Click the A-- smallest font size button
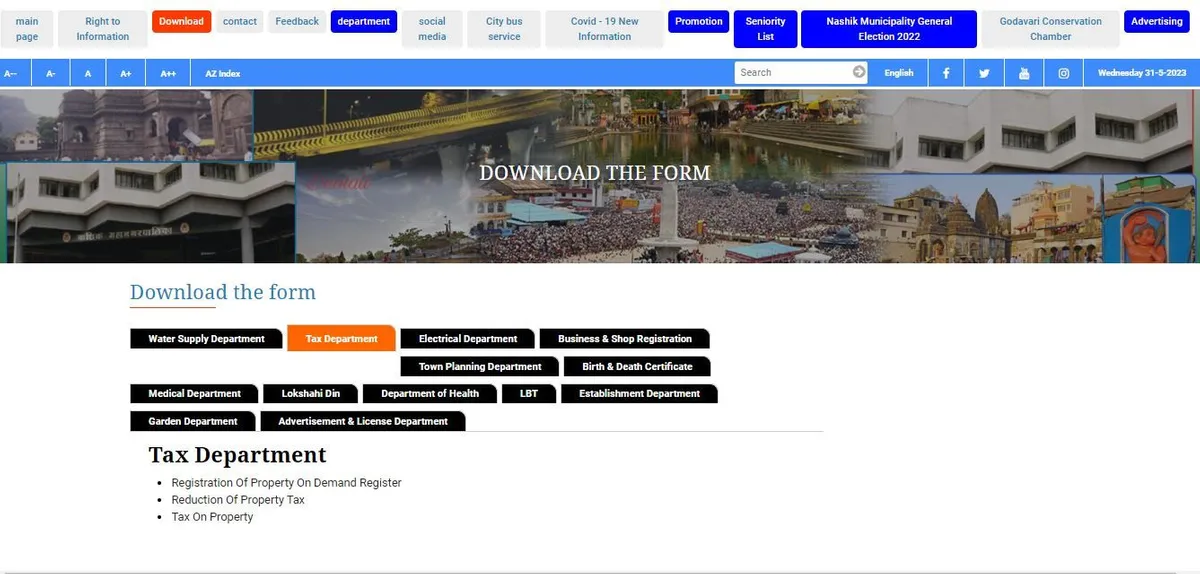The width and height of the screenshot is (1200, 574). tap(10, 73)
